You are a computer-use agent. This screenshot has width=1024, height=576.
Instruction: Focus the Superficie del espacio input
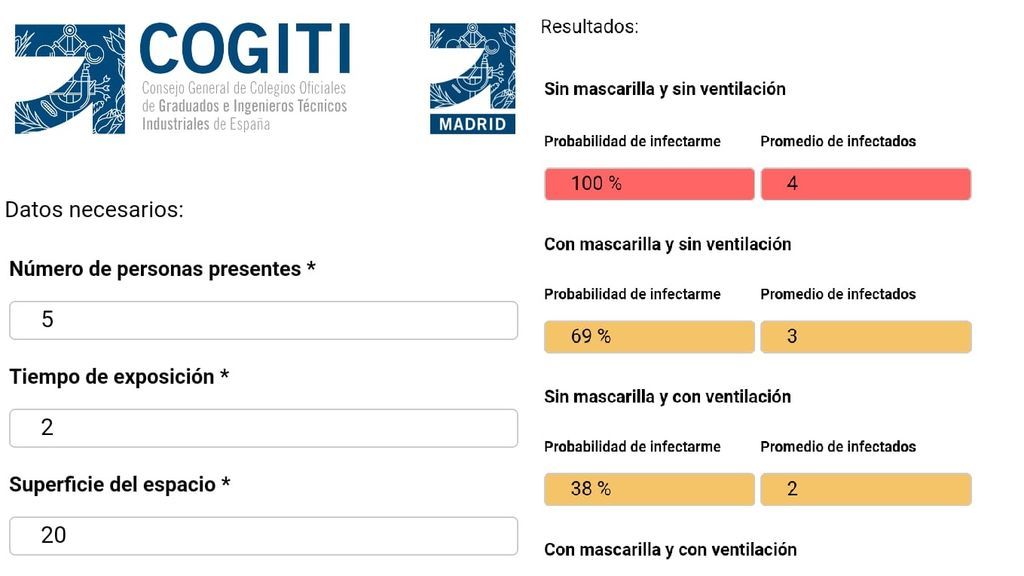(263, 536)
